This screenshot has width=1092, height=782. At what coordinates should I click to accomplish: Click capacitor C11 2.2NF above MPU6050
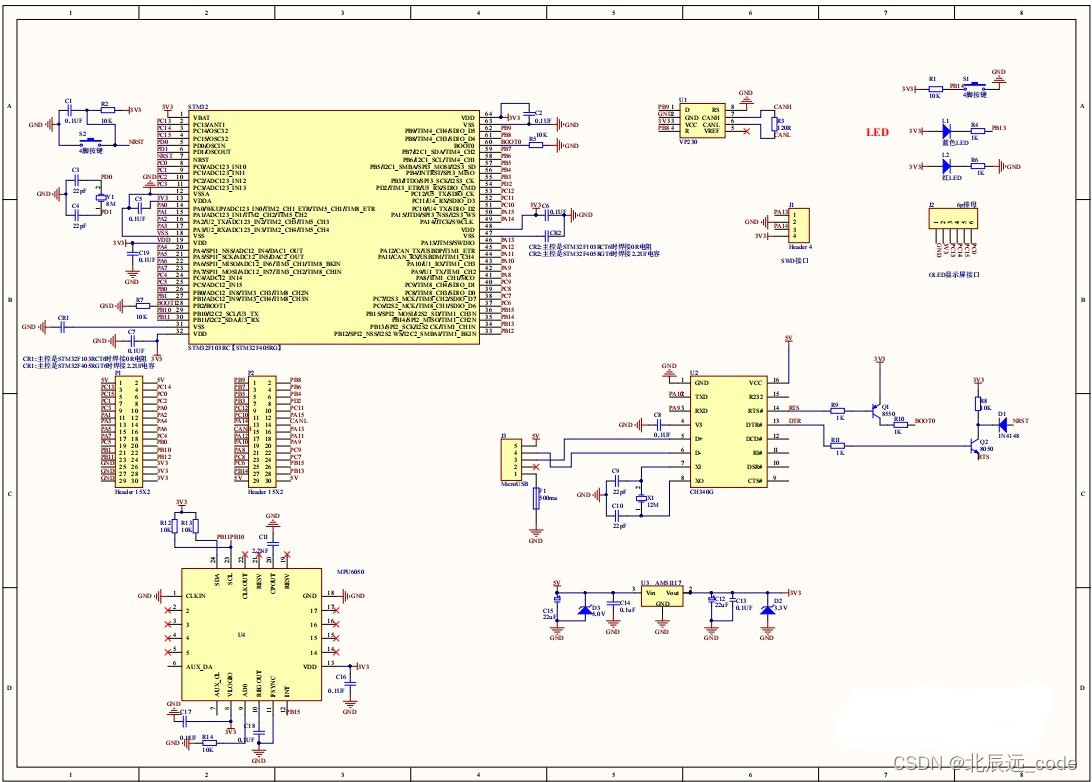pyautogui.click(x=272, y=542)
